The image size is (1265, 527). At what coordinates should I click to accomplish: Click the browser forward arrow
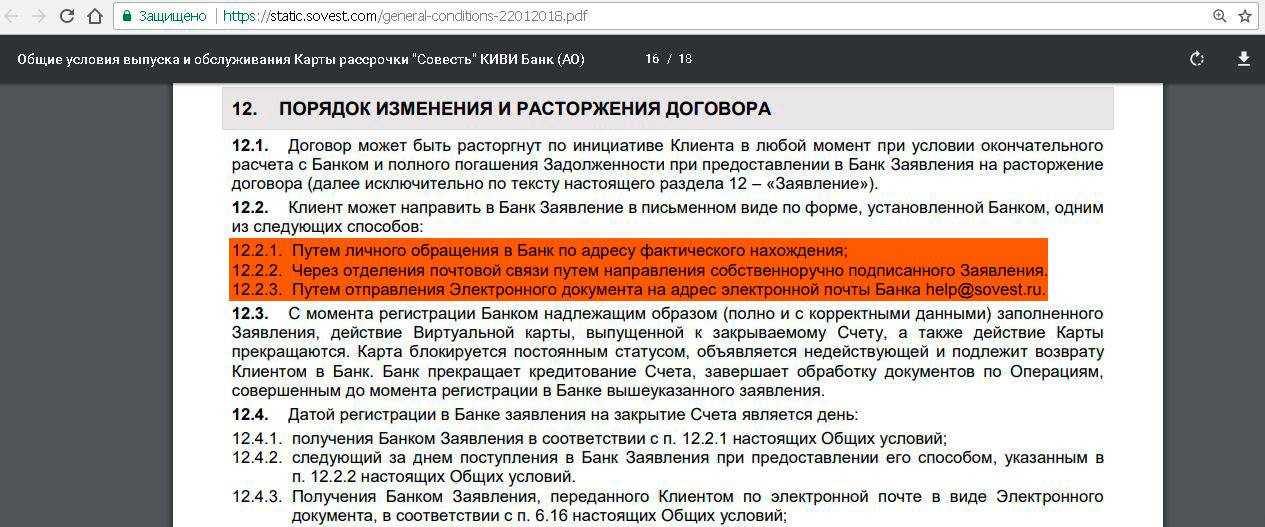(x=39, y=16)
